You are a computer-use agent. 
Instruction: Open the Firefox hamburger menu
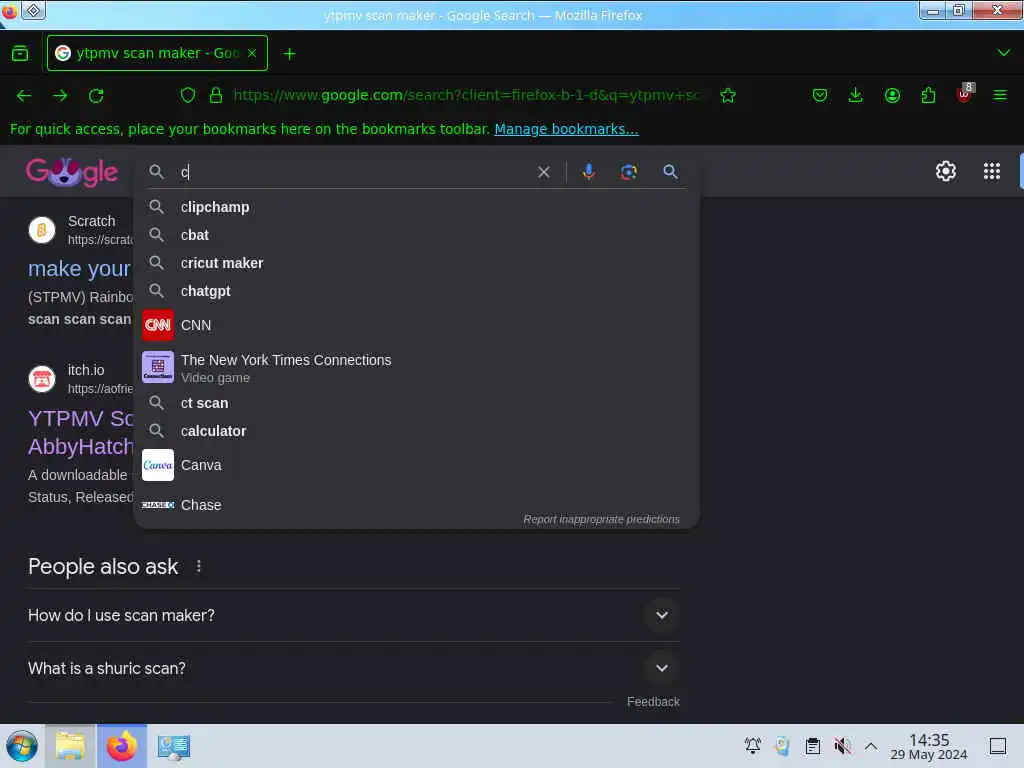click(x=1000, y=96)
